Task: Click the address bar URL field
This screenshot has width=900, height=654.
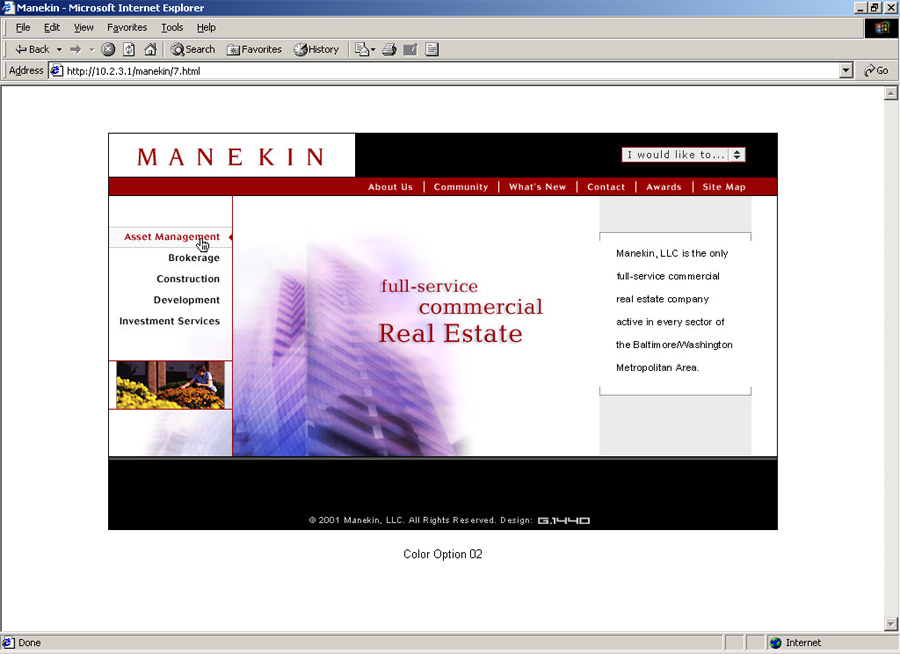Action: tap(440, 71)
